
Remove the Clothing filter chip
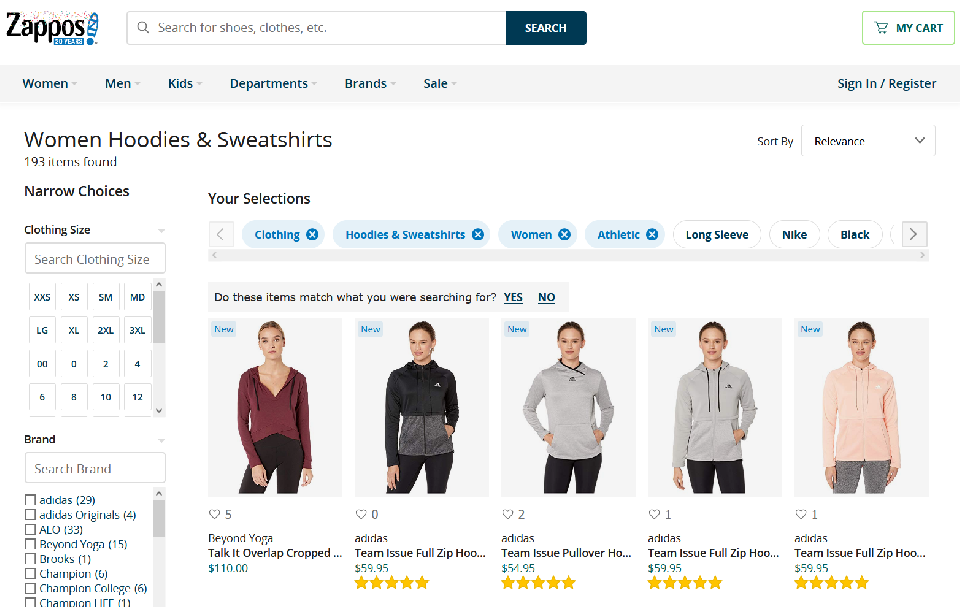pyautogui.click(x=313, y=235)
